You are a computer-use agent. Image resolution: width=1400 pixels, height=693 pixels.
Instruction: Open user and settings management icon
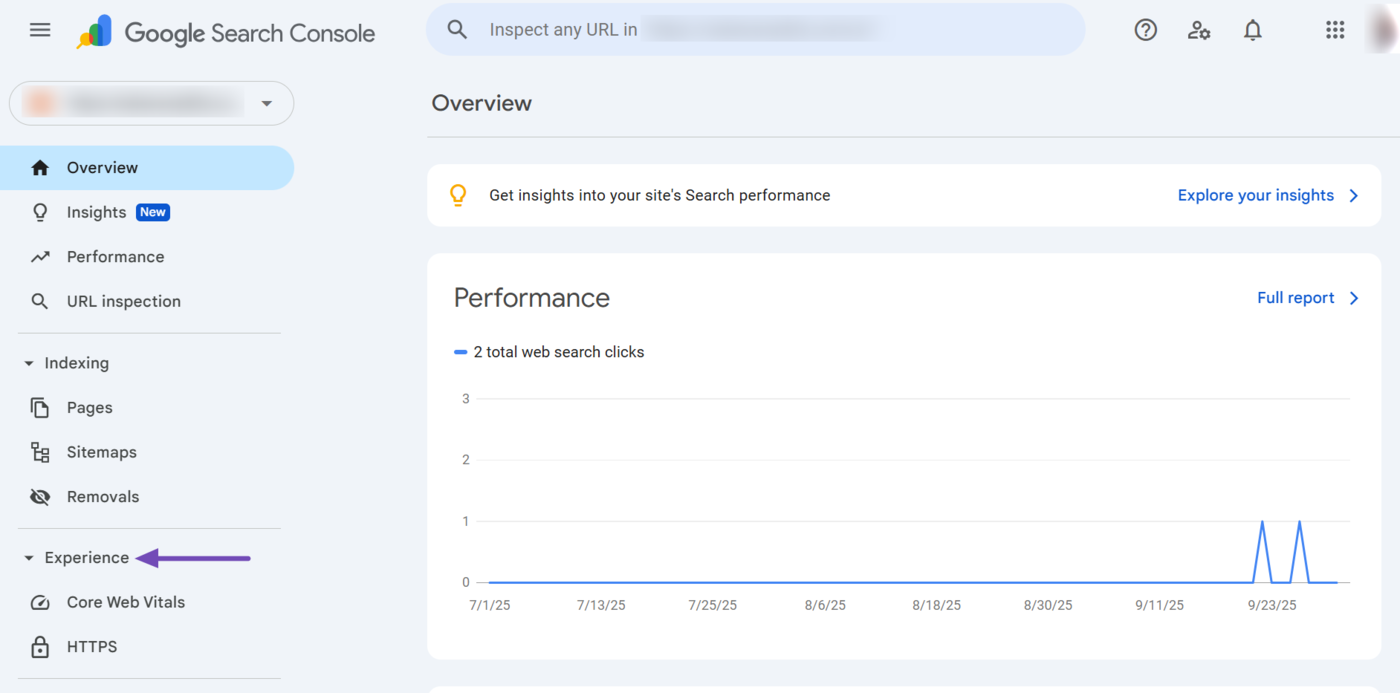pos(1199,30)
